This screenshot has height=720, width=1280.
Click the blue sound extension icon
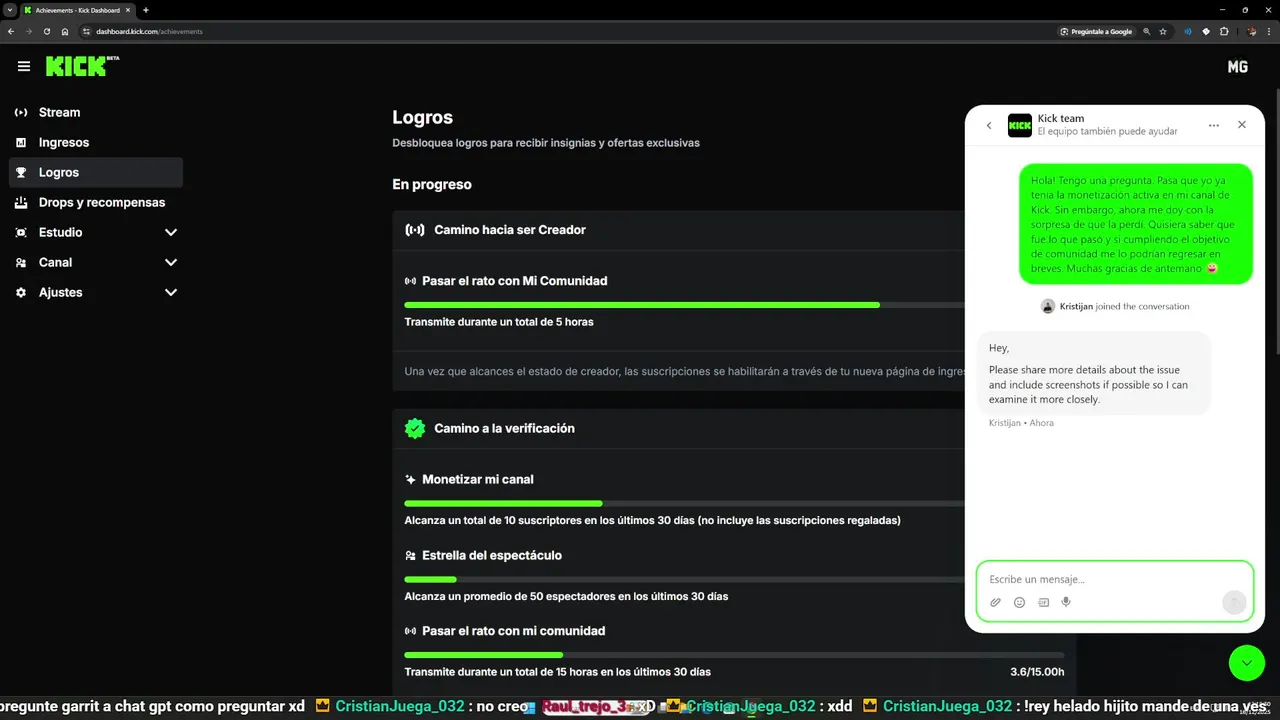[1188, 31]
